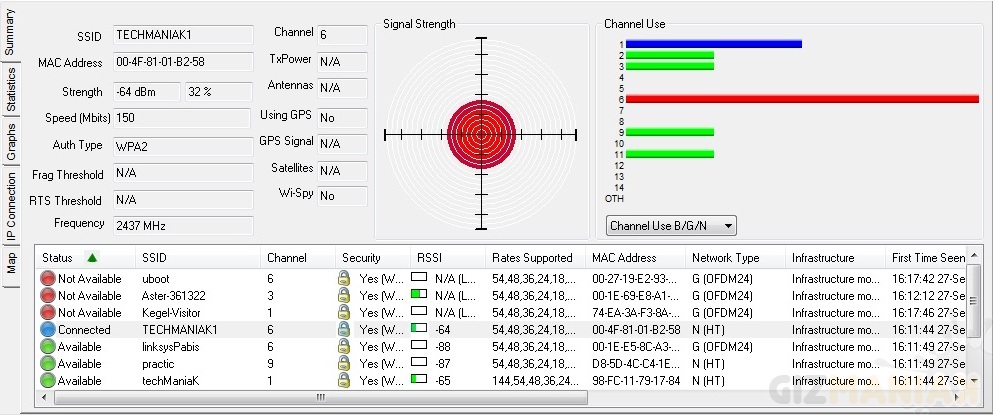993x415 pixels.
Task: Click the RSSI signal bar icon for techManiaK
Action: (419, 380)
